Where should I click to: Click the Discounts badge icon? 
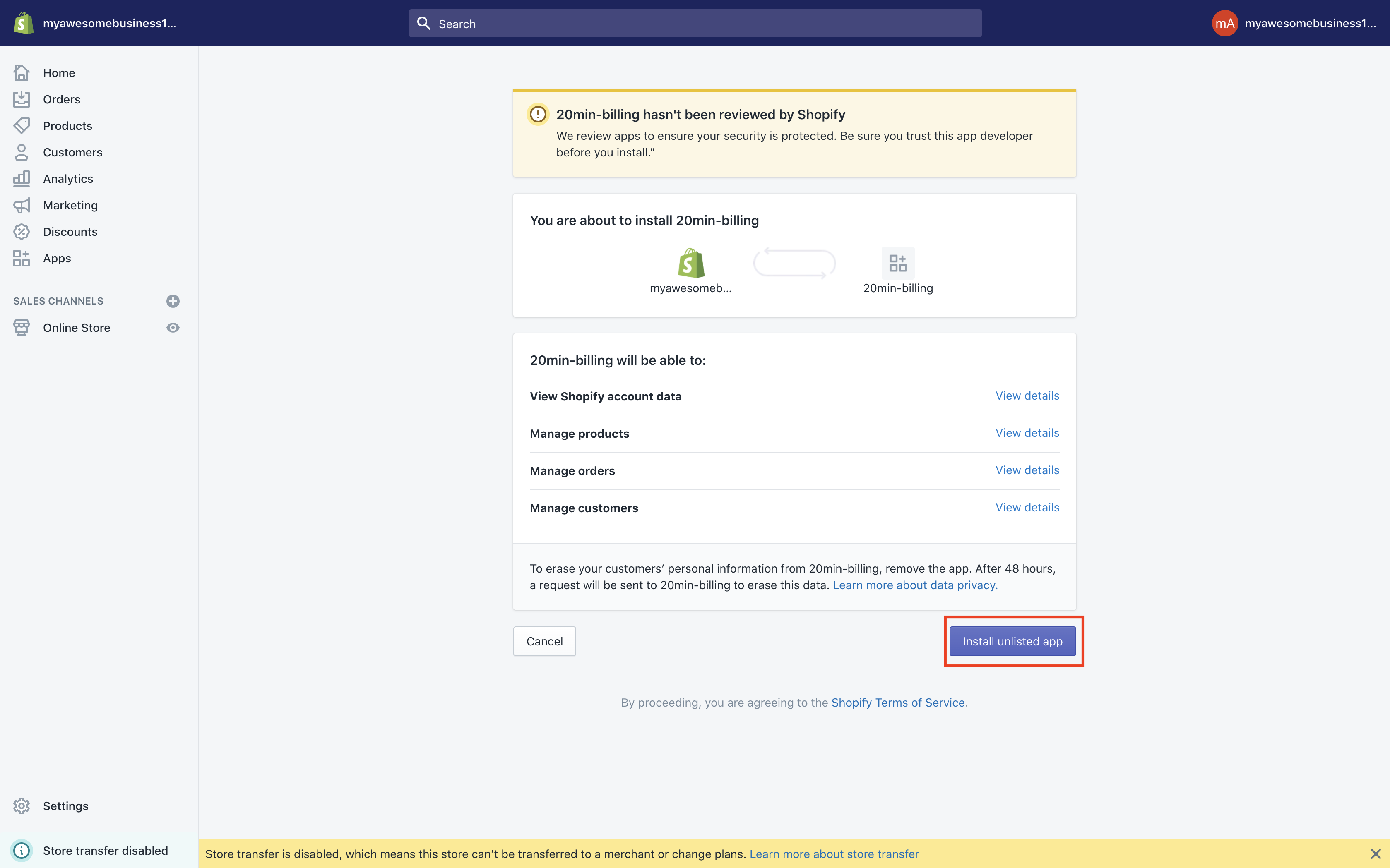click(21, 231)
